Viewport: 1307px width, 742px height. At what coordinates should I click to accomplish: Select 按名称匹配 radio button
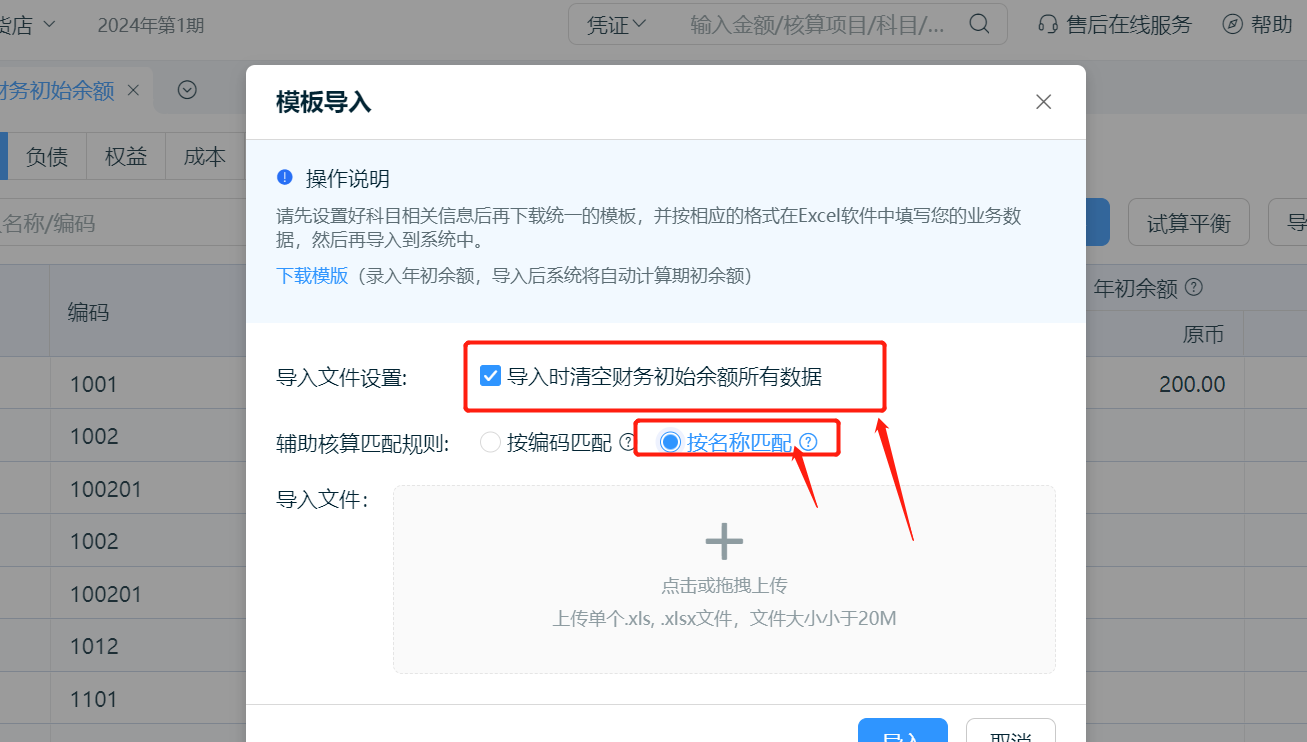pyautogui.click(x=670, y=442)
